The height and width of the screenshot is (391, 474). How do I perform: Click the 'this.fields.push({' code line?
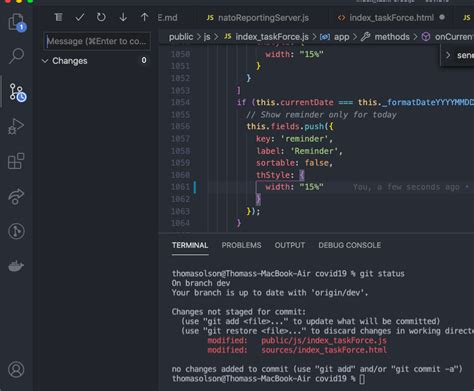[x=290, y=126]
